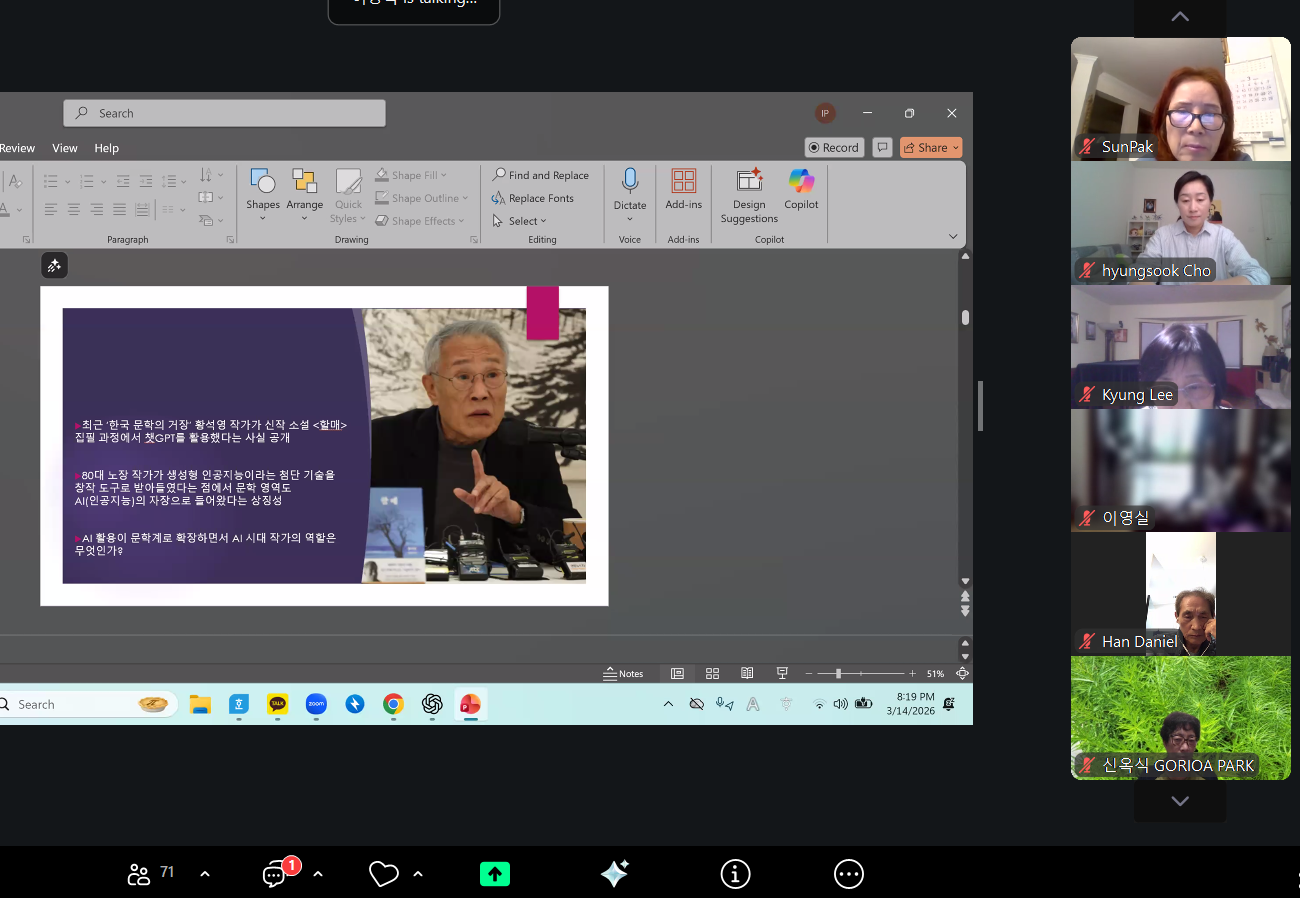Click the Record button
1300x898 pixels.
pos(834,147)
